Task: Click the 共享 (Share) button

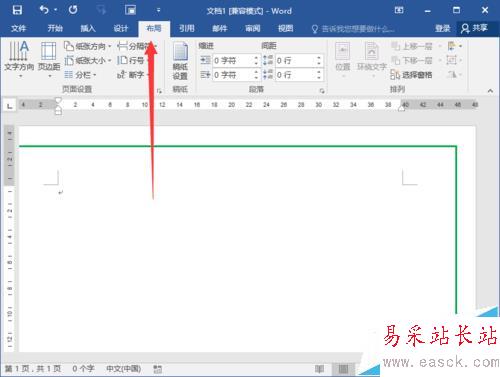Action: coord(474,28)
